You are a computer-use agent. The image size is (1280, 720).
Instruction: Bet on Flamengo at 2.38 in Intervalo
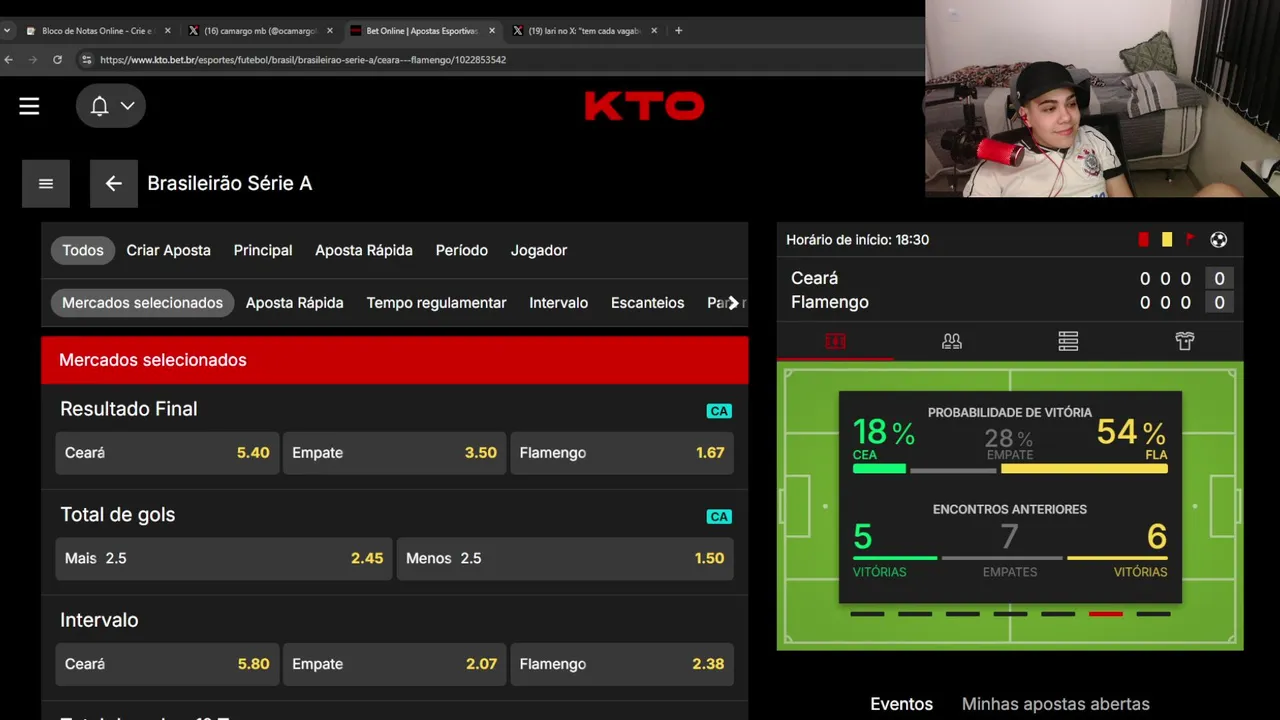tap(622, 664)
